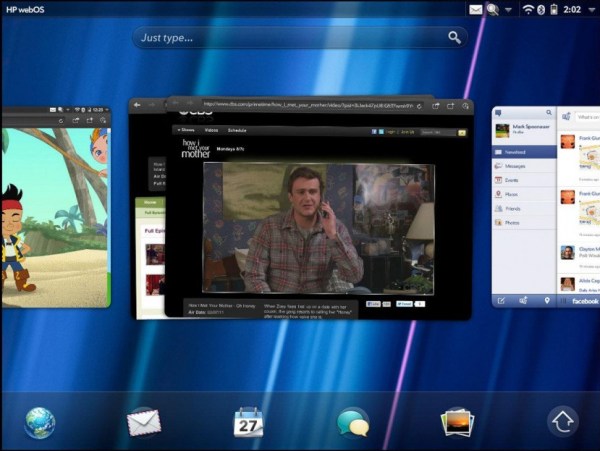Open the email notification in the status bar
This screenshot has width=600, height=451.
pos(475,10)
